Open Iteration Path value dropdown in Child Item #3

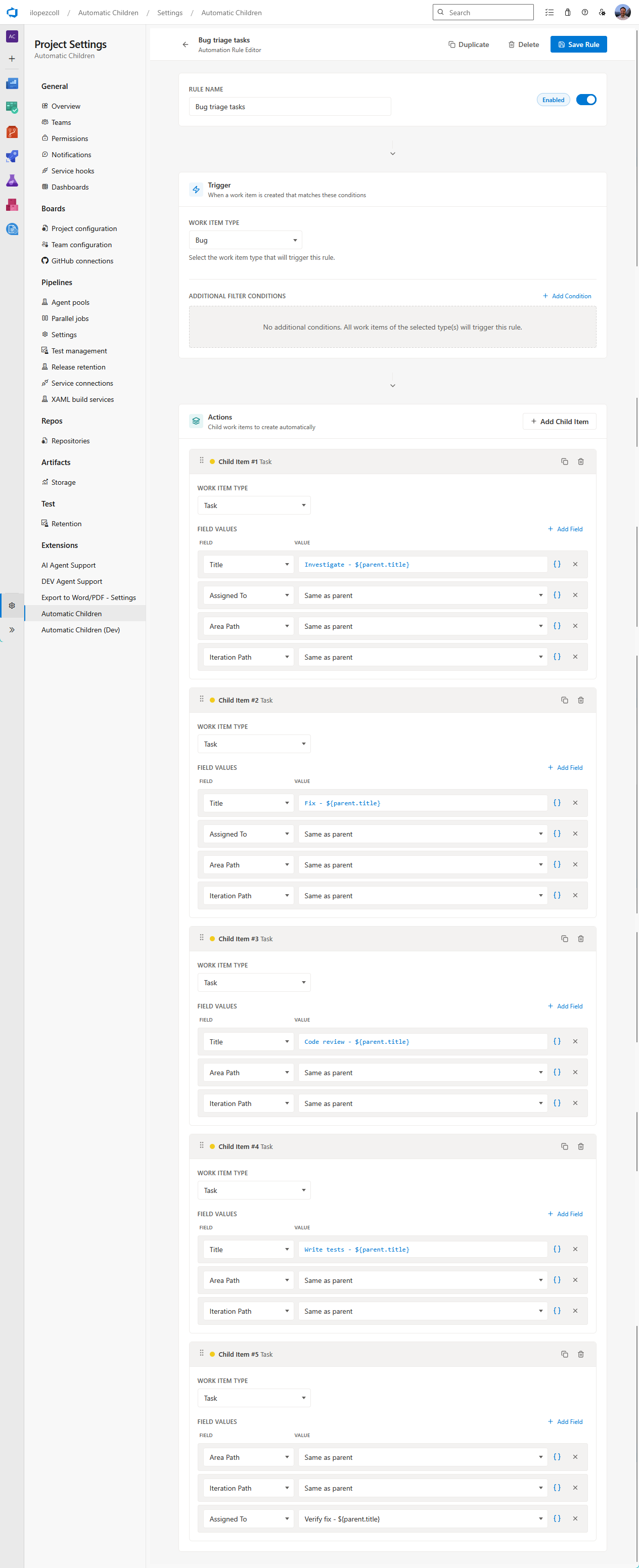(423, 1103)
